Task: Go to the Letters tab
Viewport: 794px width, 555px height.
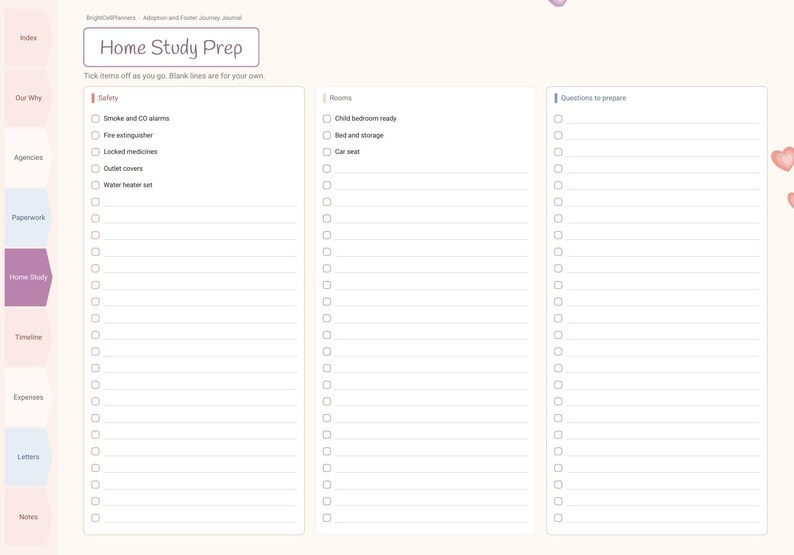Action: point(28,457)
